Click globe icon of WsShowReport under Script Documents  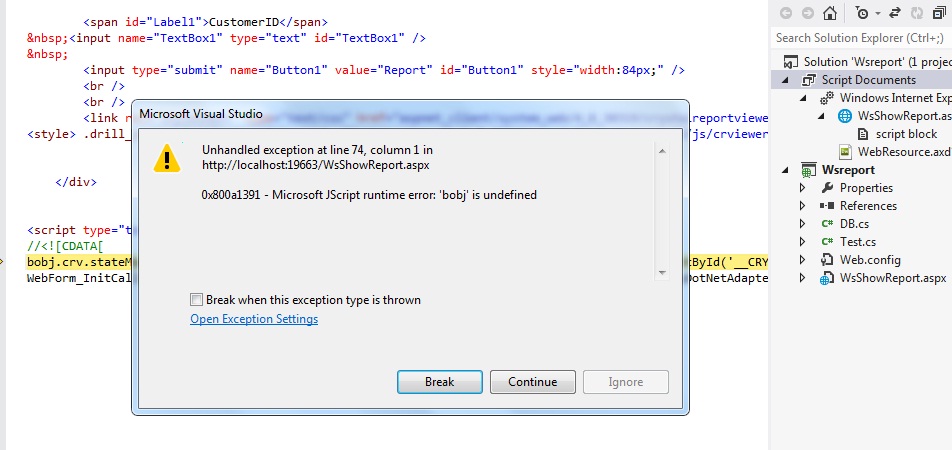click(845, 116)
